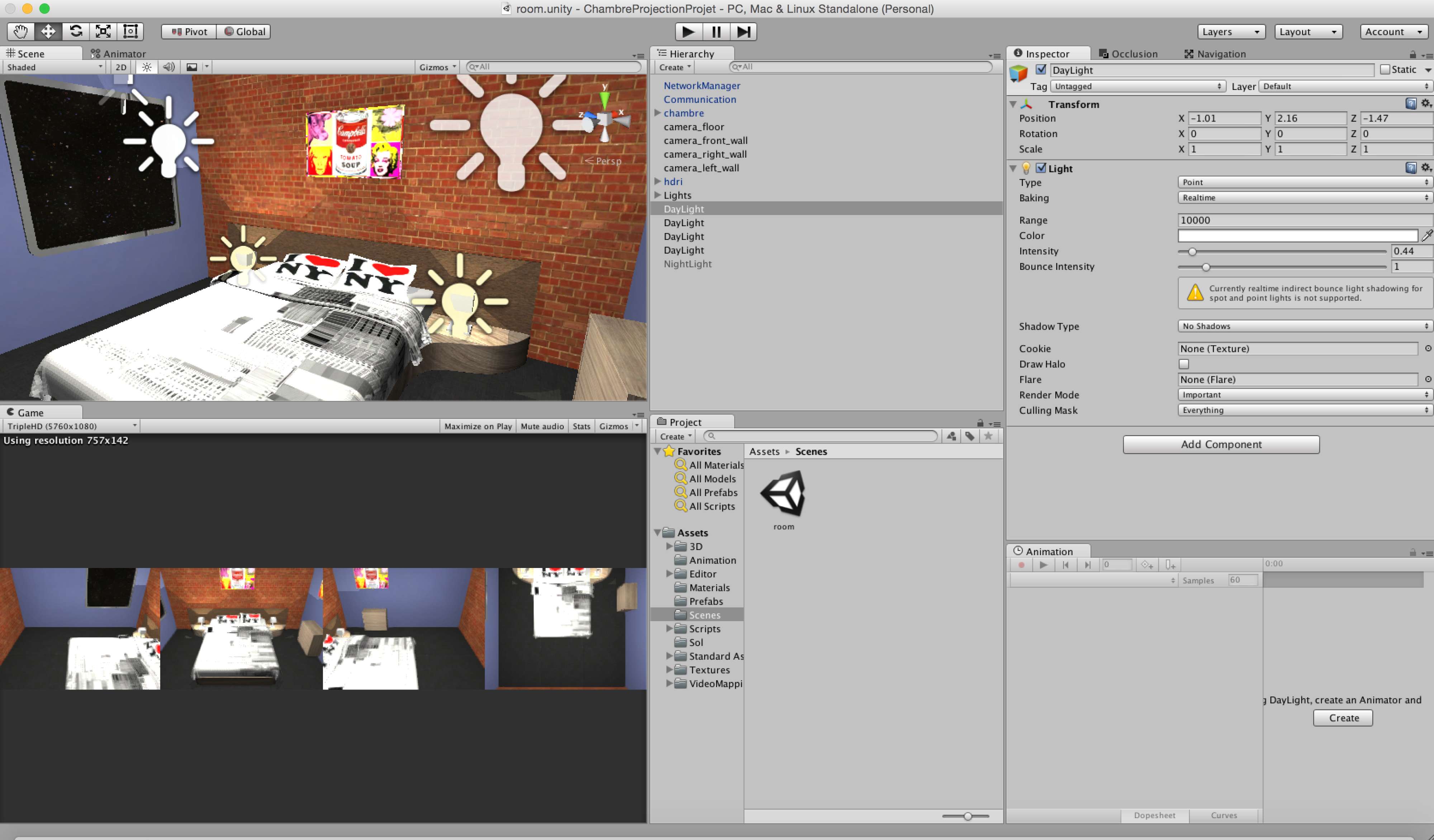Enable the Static checkbox

pos(1385,70)
